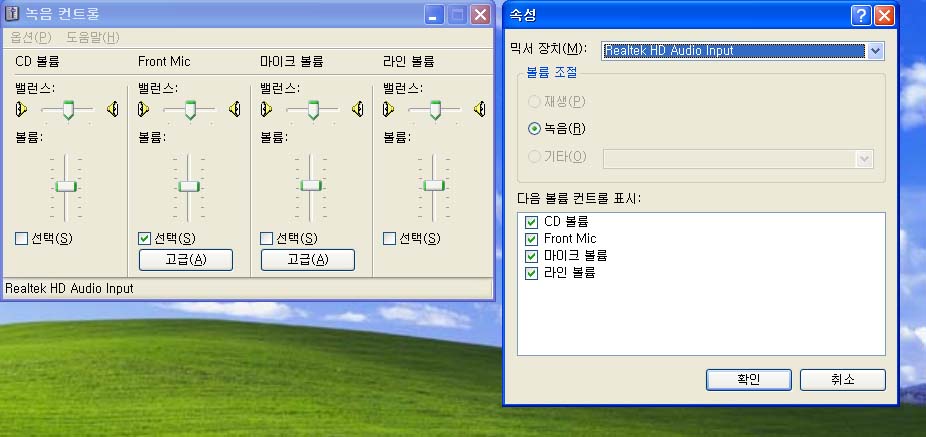
Task: Click right speaker icon under Front Mic balance
Action: (x=235, y=109)
